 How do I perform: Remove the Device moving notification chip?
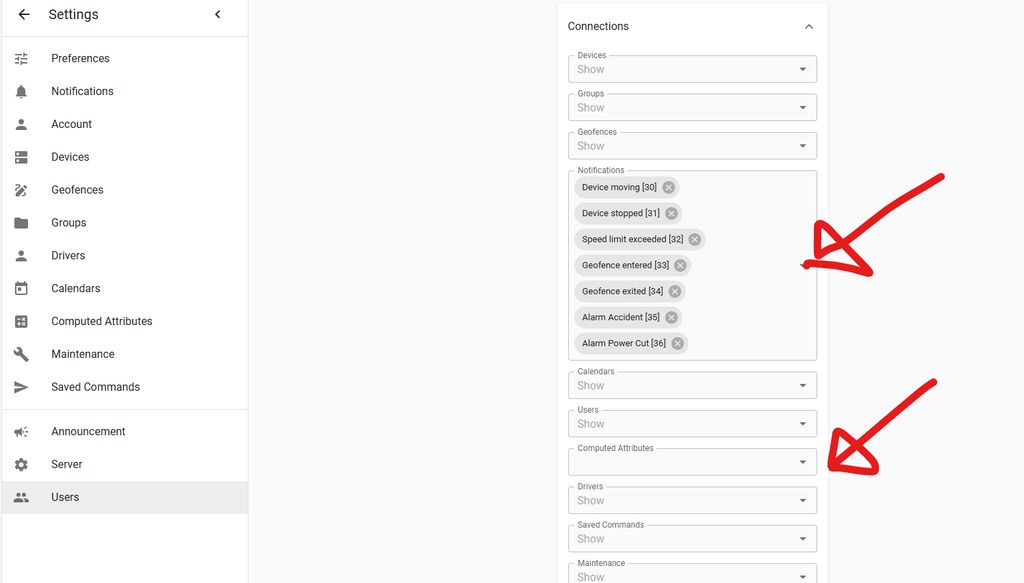click(667, 187)
